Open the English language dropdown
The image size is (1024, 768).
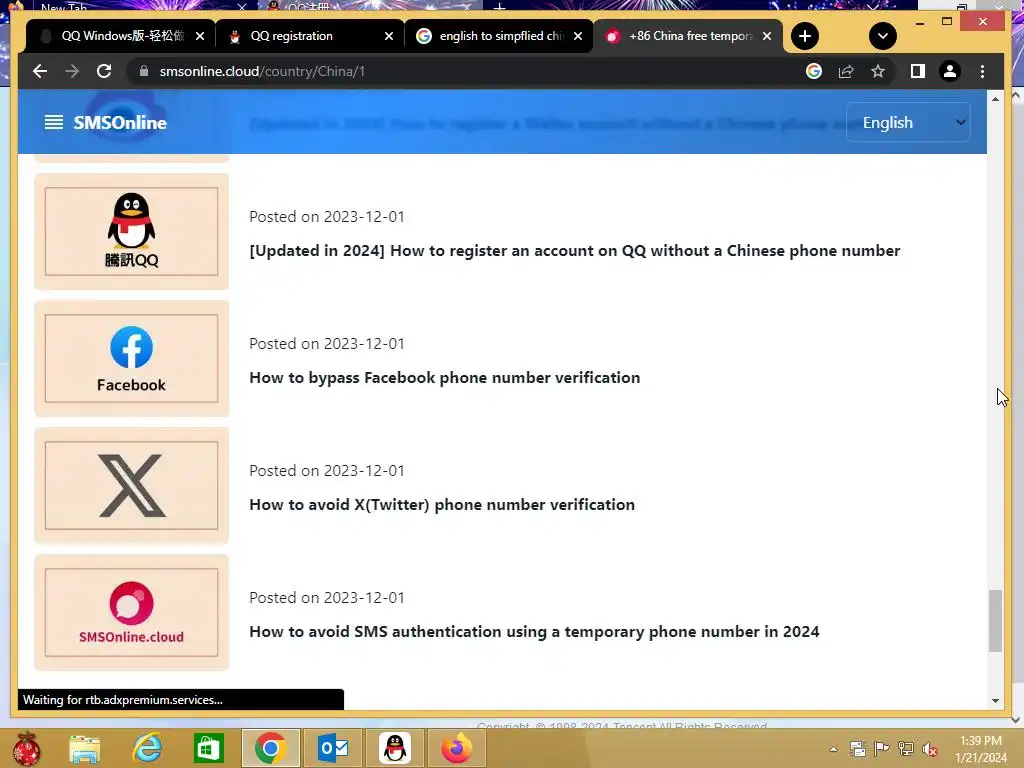tap(908, 122)
